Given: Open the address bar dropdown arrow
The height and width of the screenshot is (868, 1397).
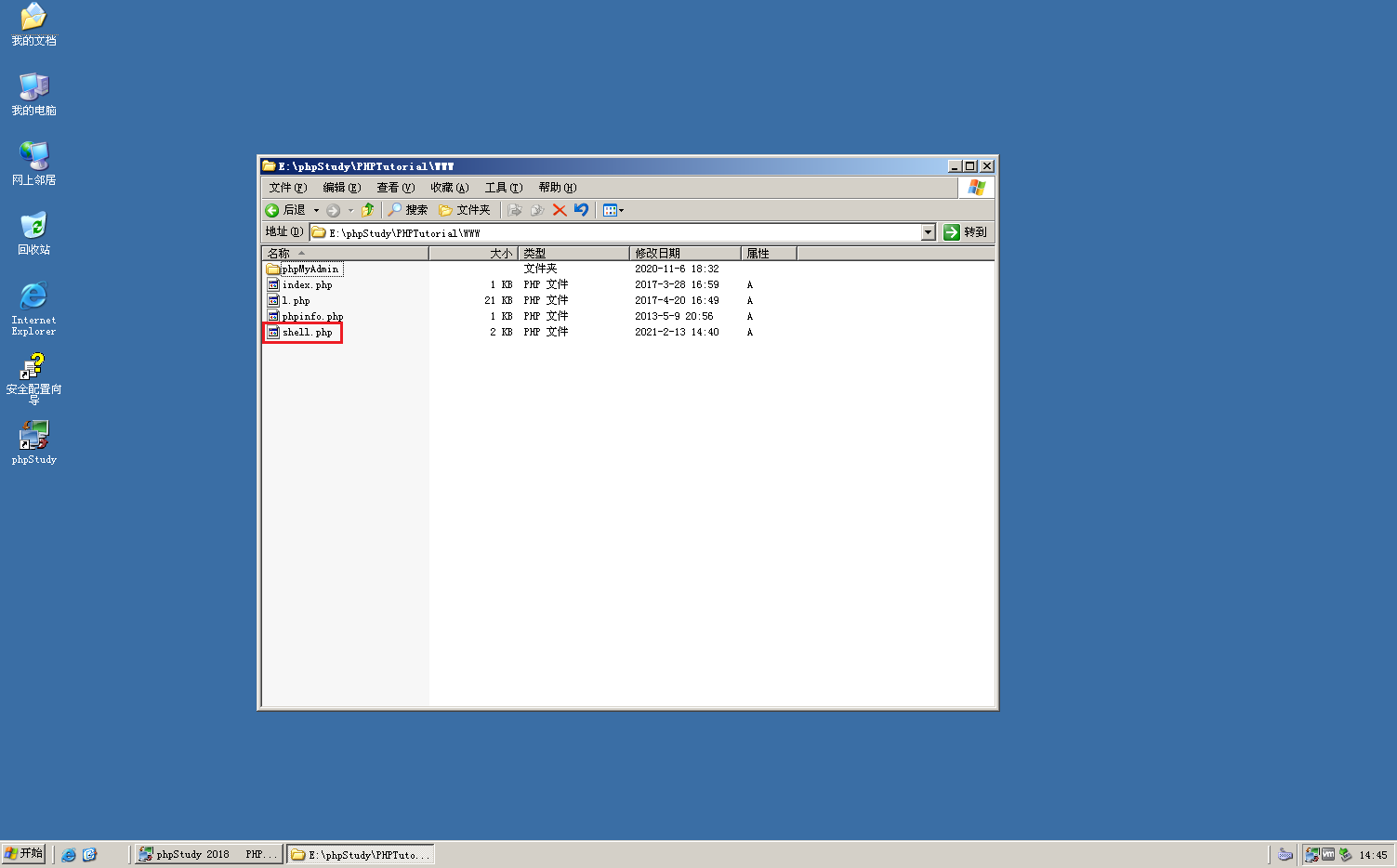Looking at the screenshot, I should [927, 231].
